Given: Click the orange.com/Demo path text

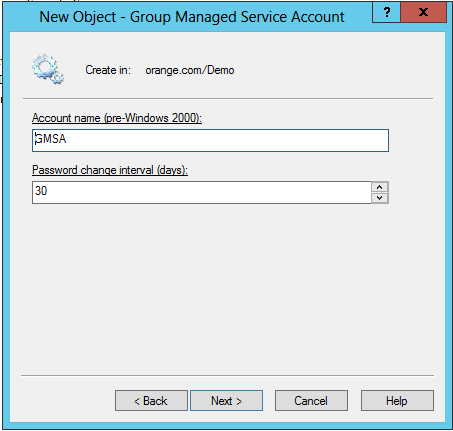Looking at the screenshot, I should click(190, 70).
